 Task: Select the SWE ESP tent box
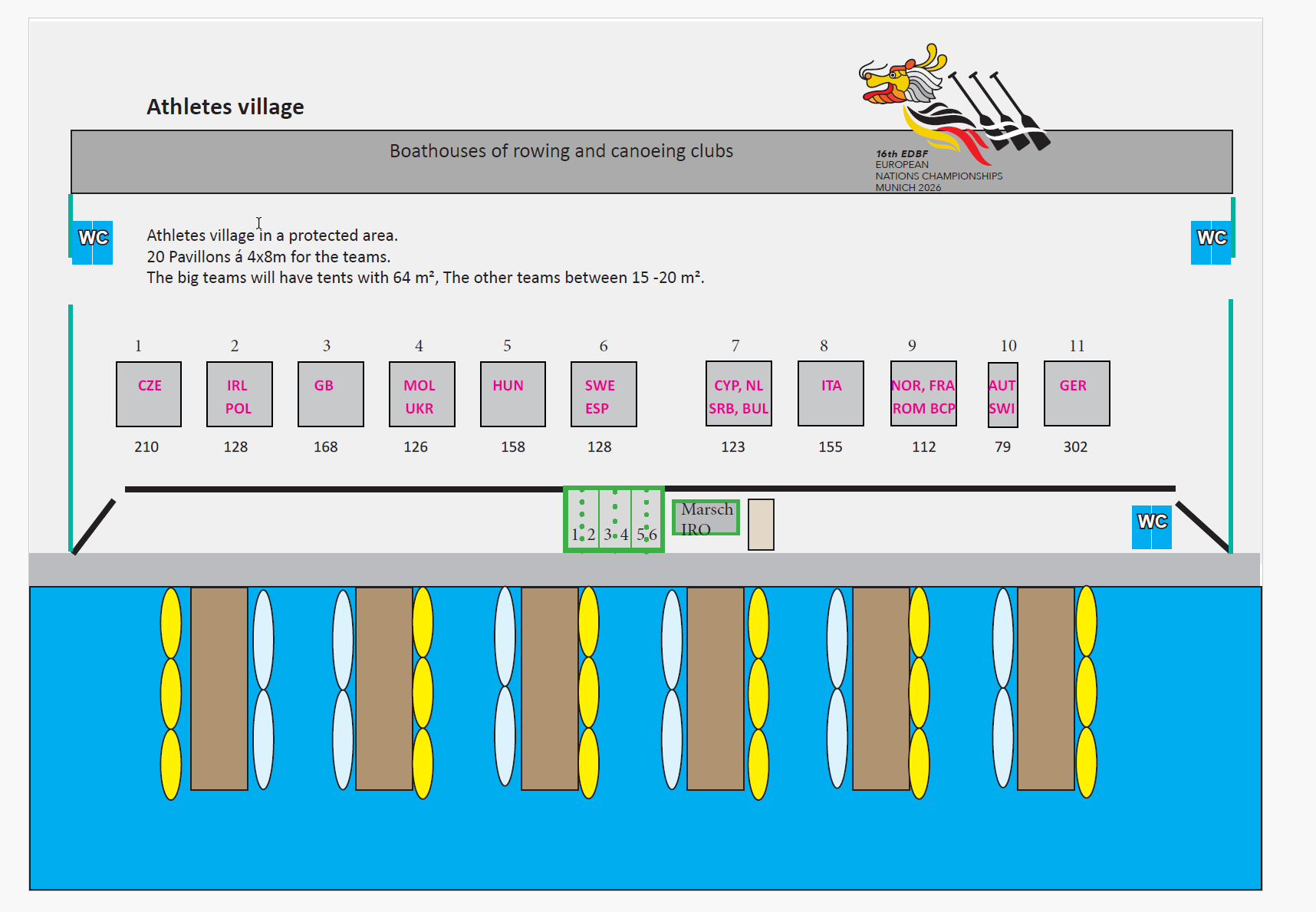coord(604,394)
